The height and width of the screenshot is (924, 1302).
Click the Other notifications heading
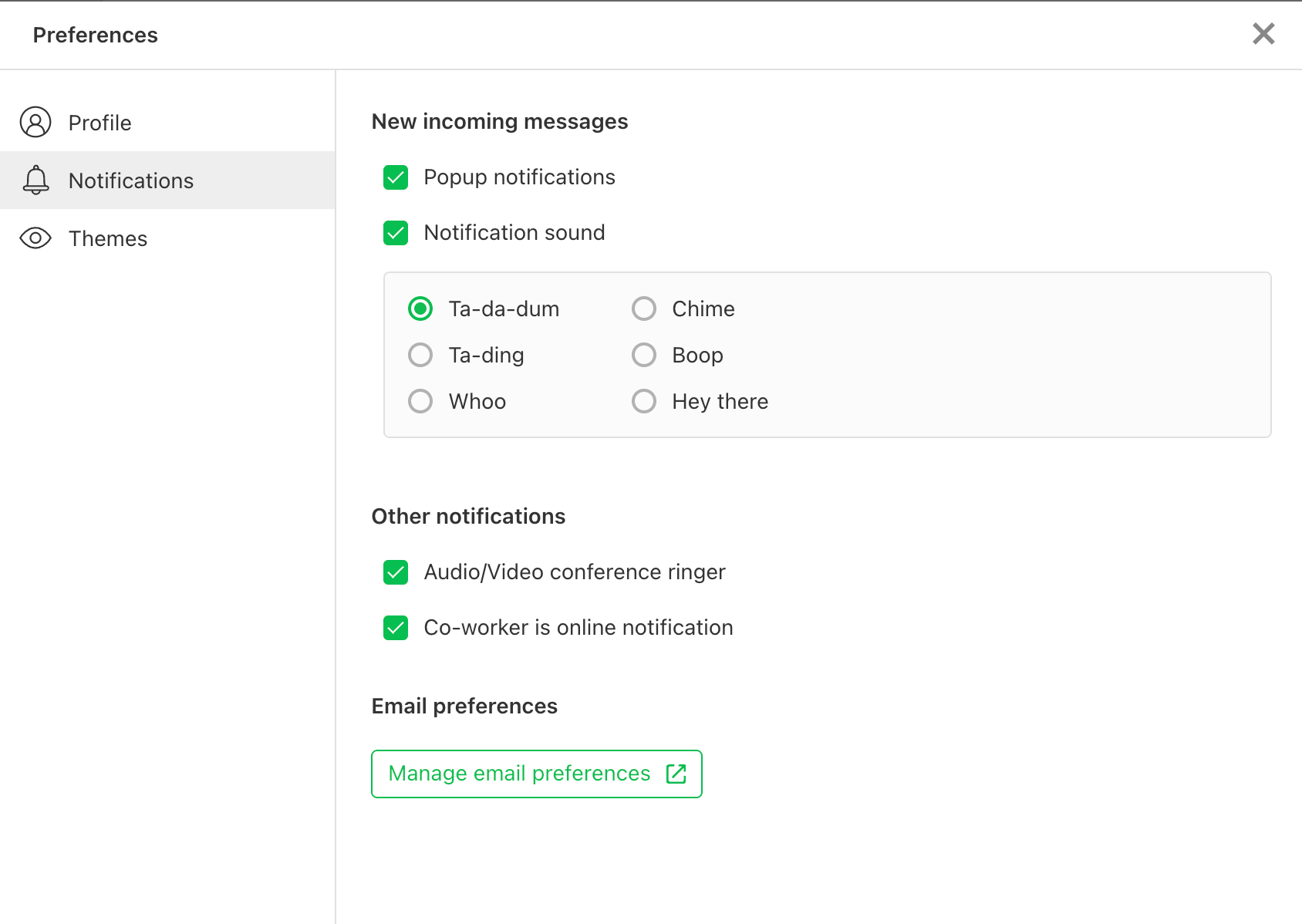pyautogui.click(x=468, y=517)
